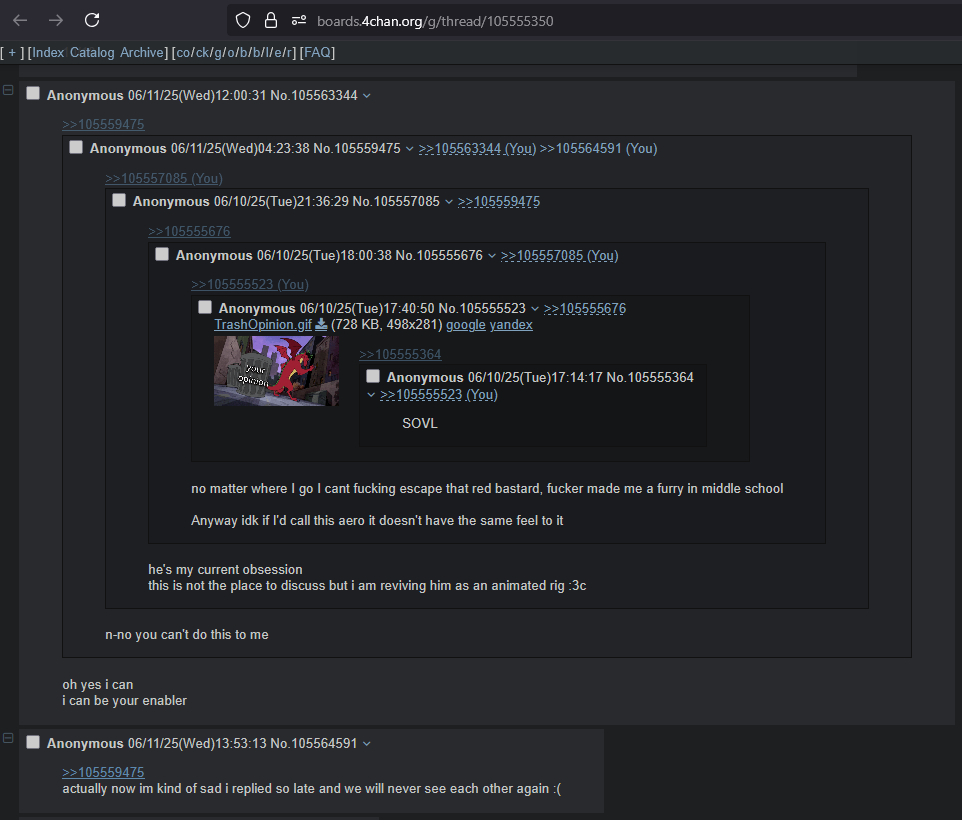The height and width of the screenshot is (820, 962).
Task: Open tracking protection shield icon
Action: [x=243, y=21]
